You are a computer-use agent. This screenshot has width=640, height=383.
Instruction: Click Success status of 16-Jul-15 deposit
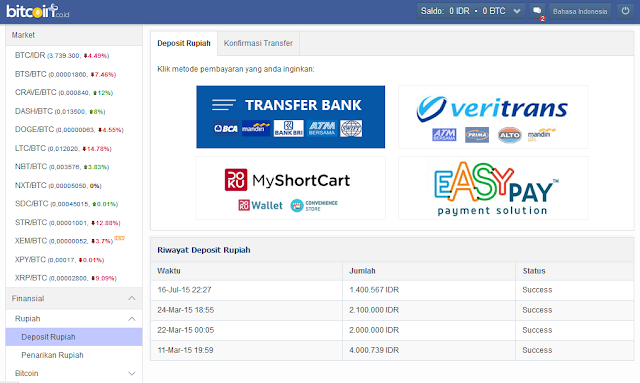click(537, 290)
